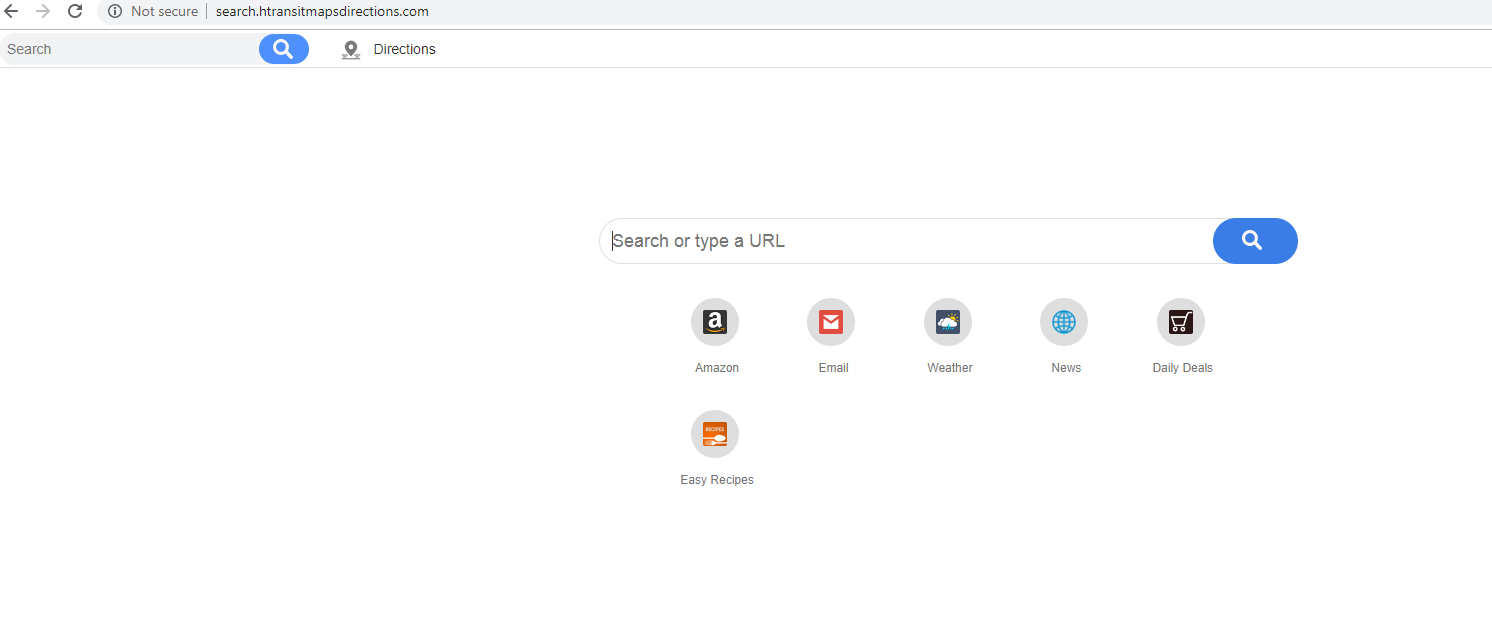Screen dimensions: 1492x638
Task: Click the main blue search button
Action: click(1255, 241)
